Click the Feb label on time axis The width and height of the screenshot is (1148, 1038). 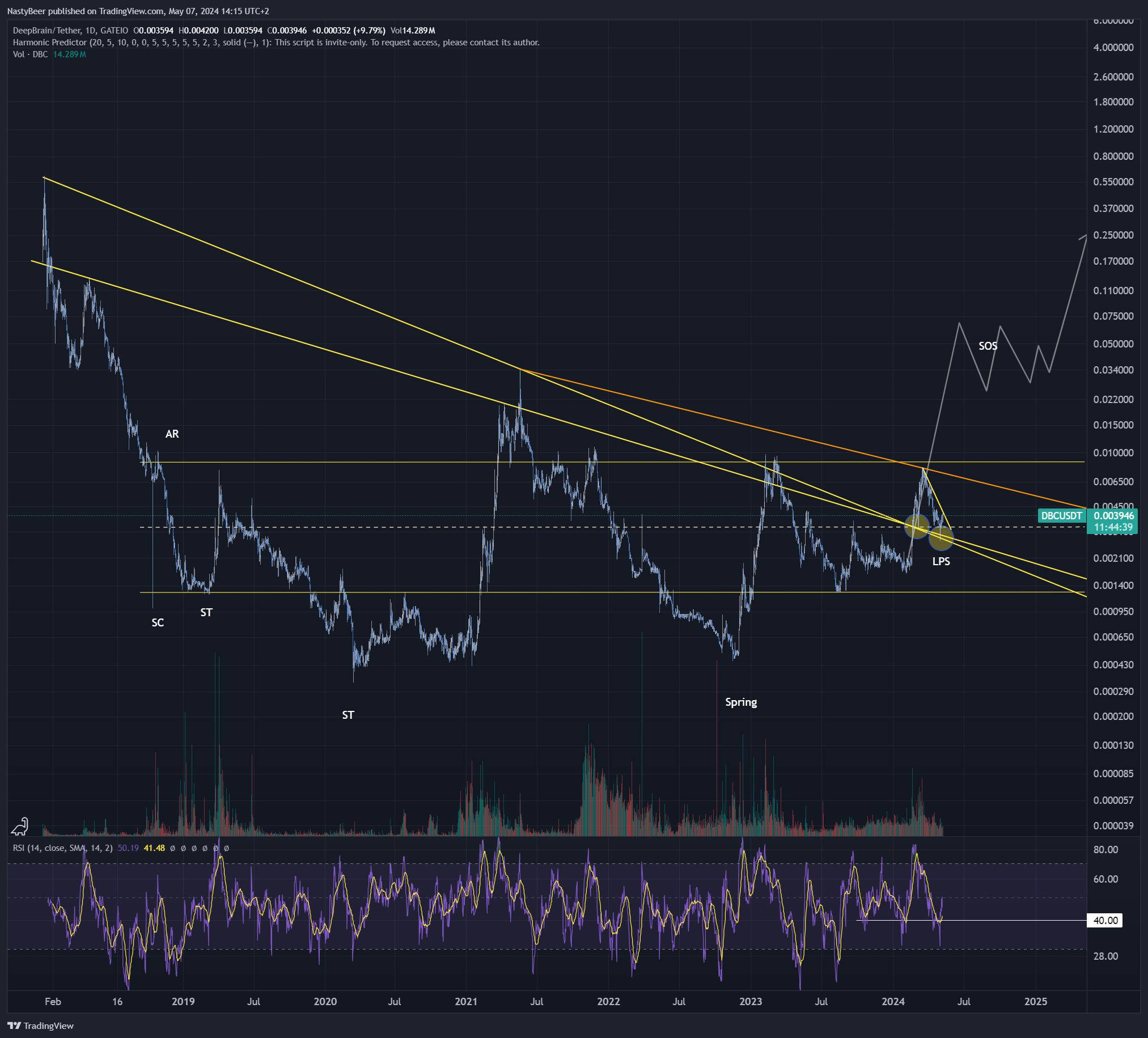(53, 1002)
